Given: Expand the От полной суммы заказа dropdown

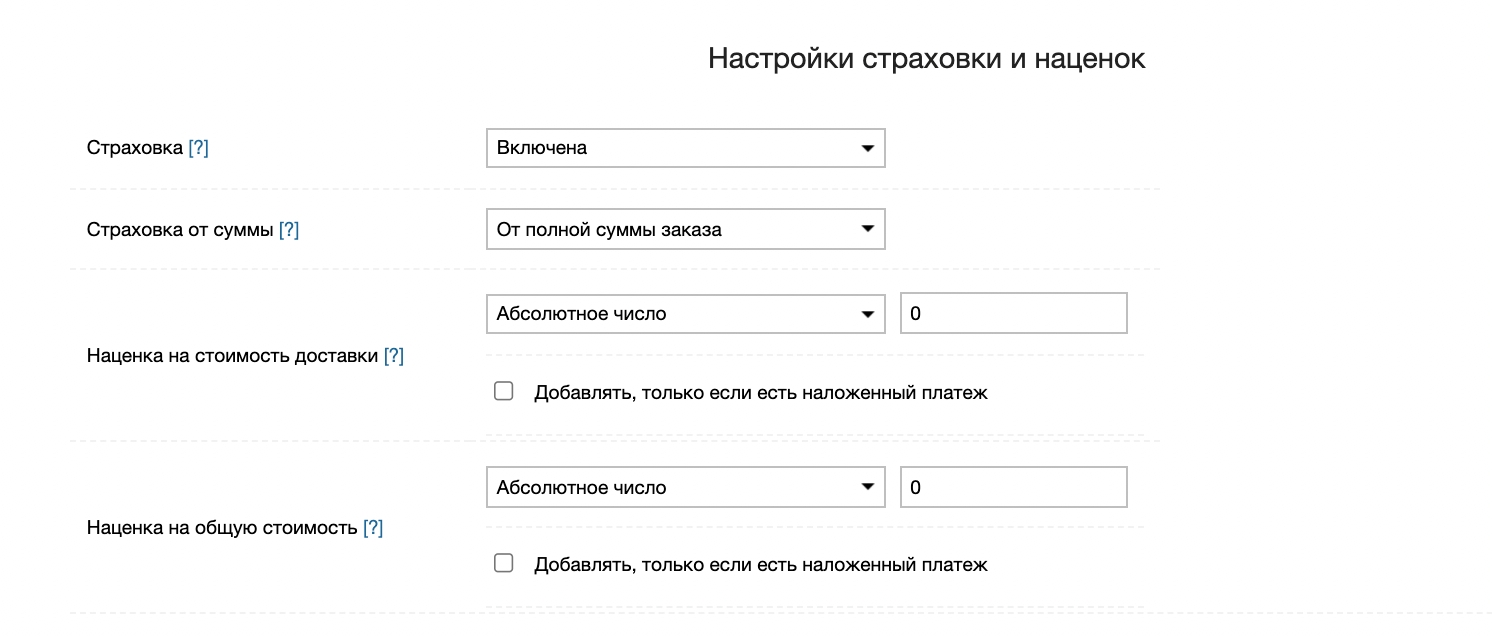Looking at the screenshot, I should tap(685, 230).
